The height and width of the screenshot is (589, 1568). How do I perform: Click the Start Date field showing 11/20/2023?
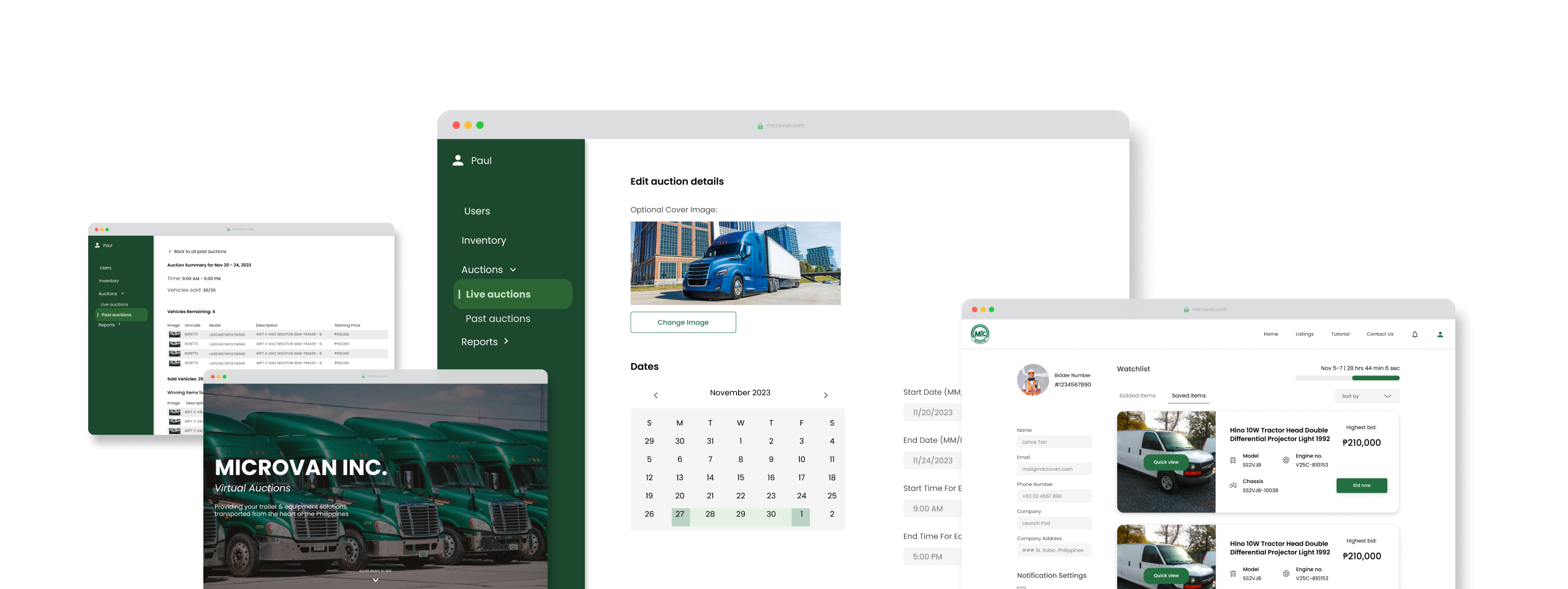[932, 413]
